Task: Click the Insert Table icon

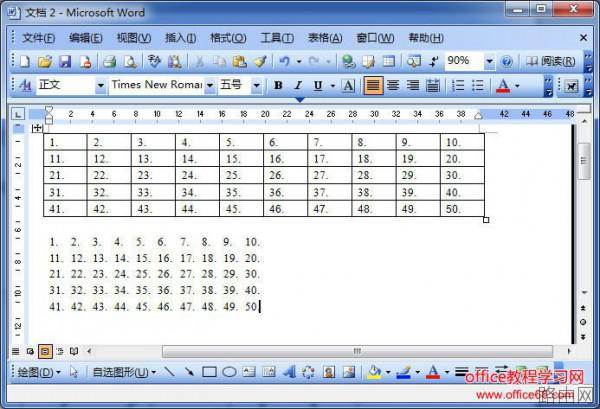Action: 389,61
